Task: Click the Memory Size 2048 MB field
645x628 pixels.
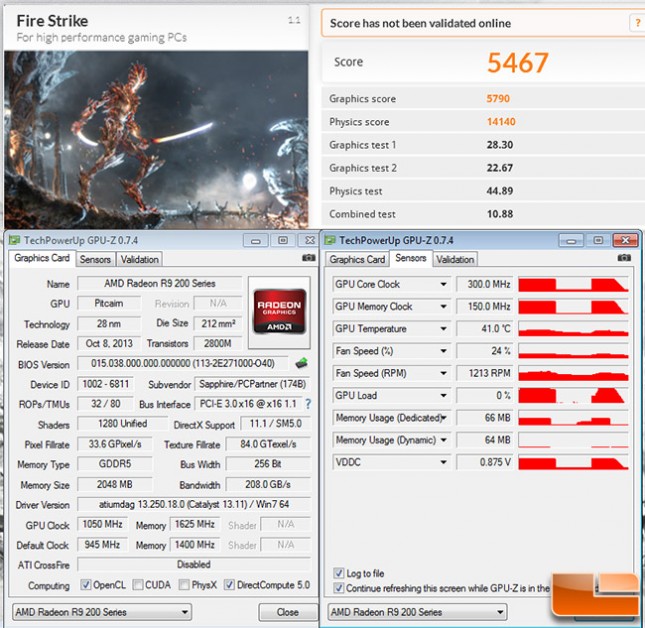Action: click(x=115, y=484)
